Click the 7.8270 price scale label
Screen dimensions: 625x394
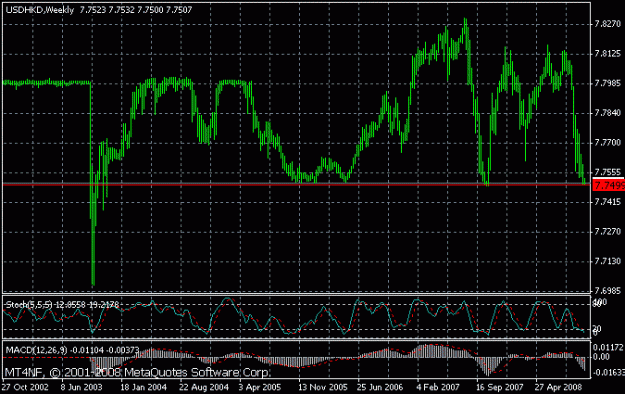coord(608,24)
